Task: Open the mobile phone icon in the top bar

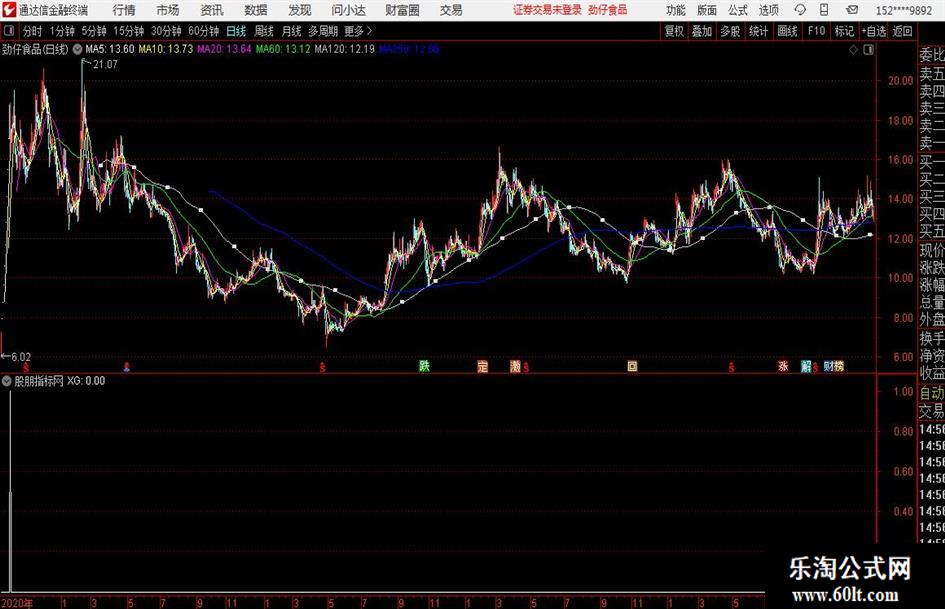Action: pos(824,10)
